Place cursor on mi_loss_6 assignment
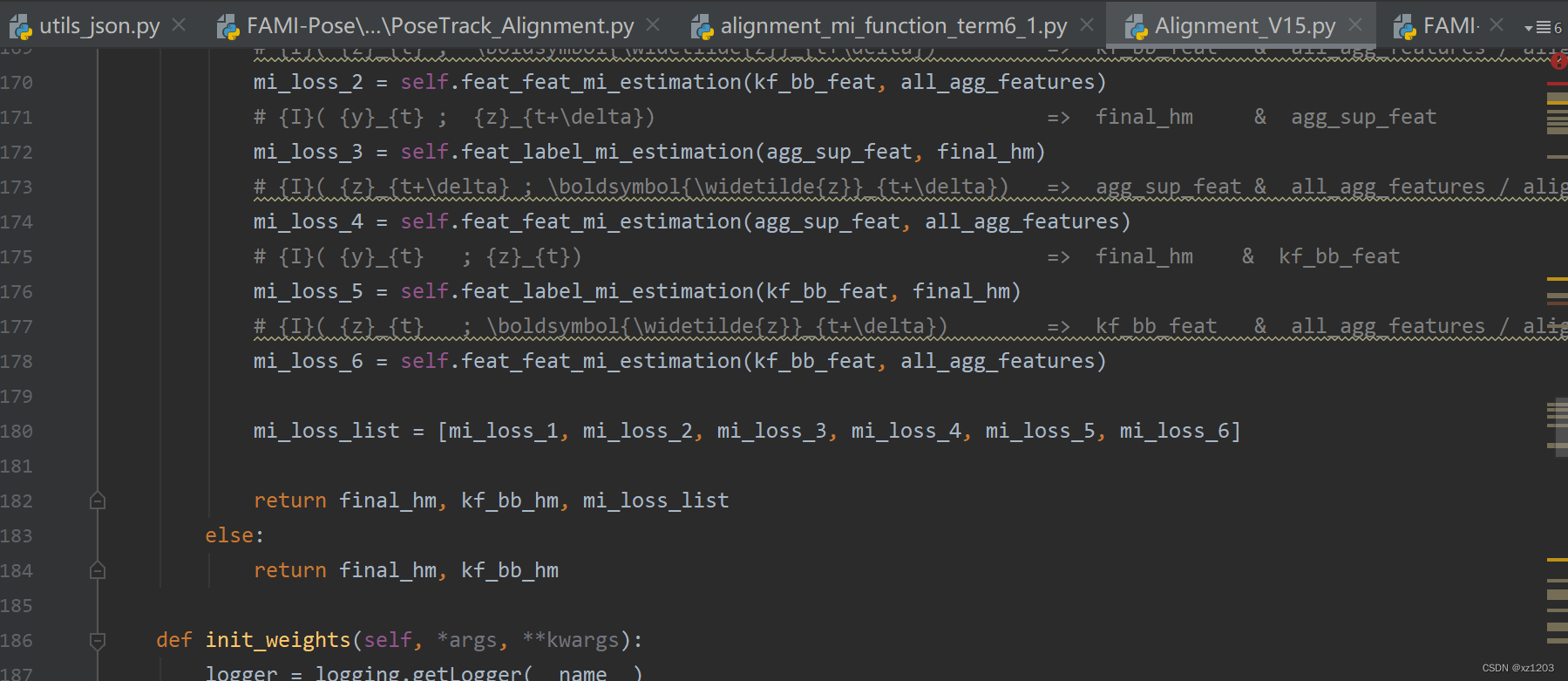This screenshot has height=681, width=1568. pos(309,361)
